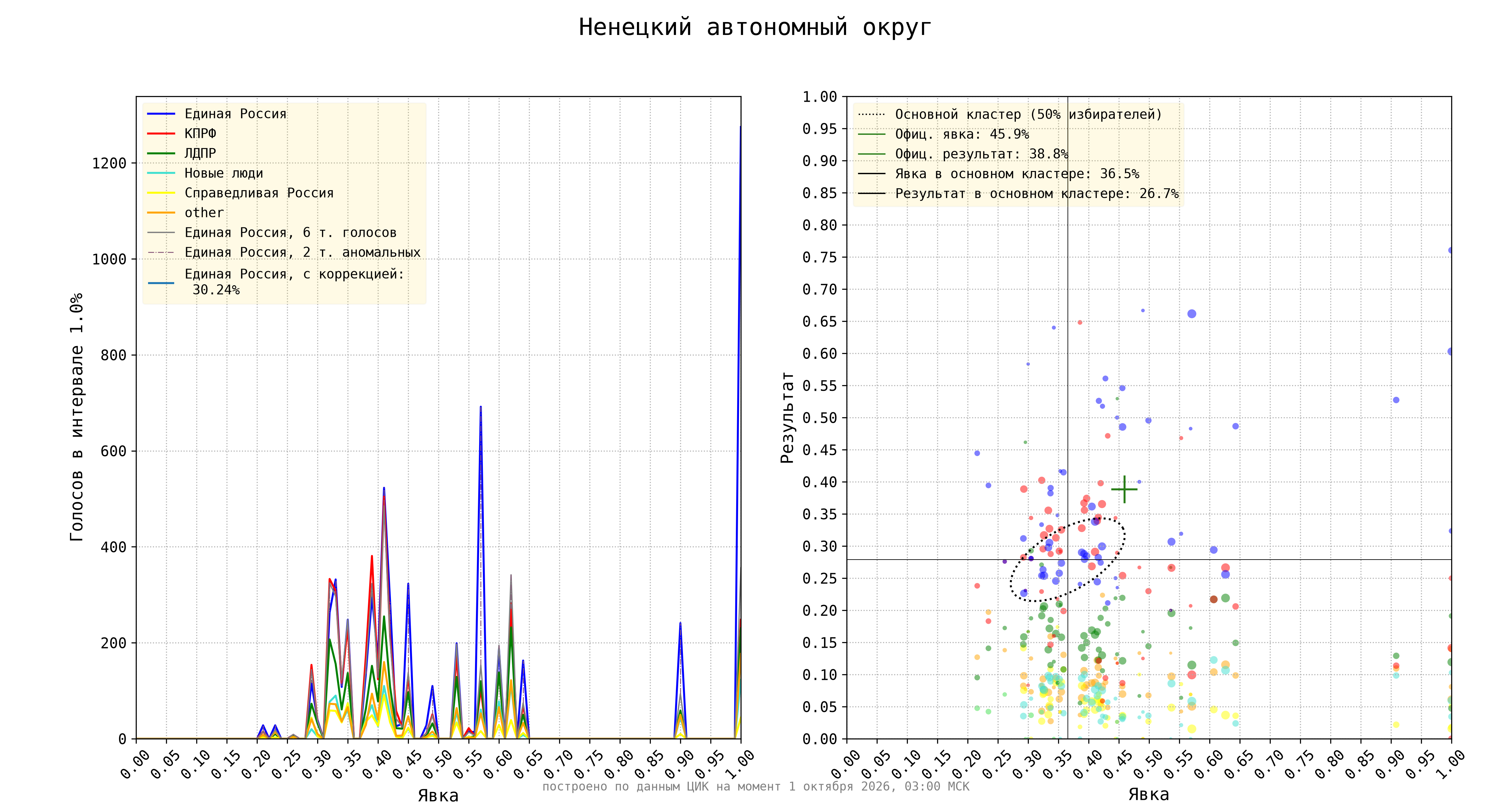
Task: Select the Офиц. результат 38.8% legend label
Action: [x=982, y=154]
